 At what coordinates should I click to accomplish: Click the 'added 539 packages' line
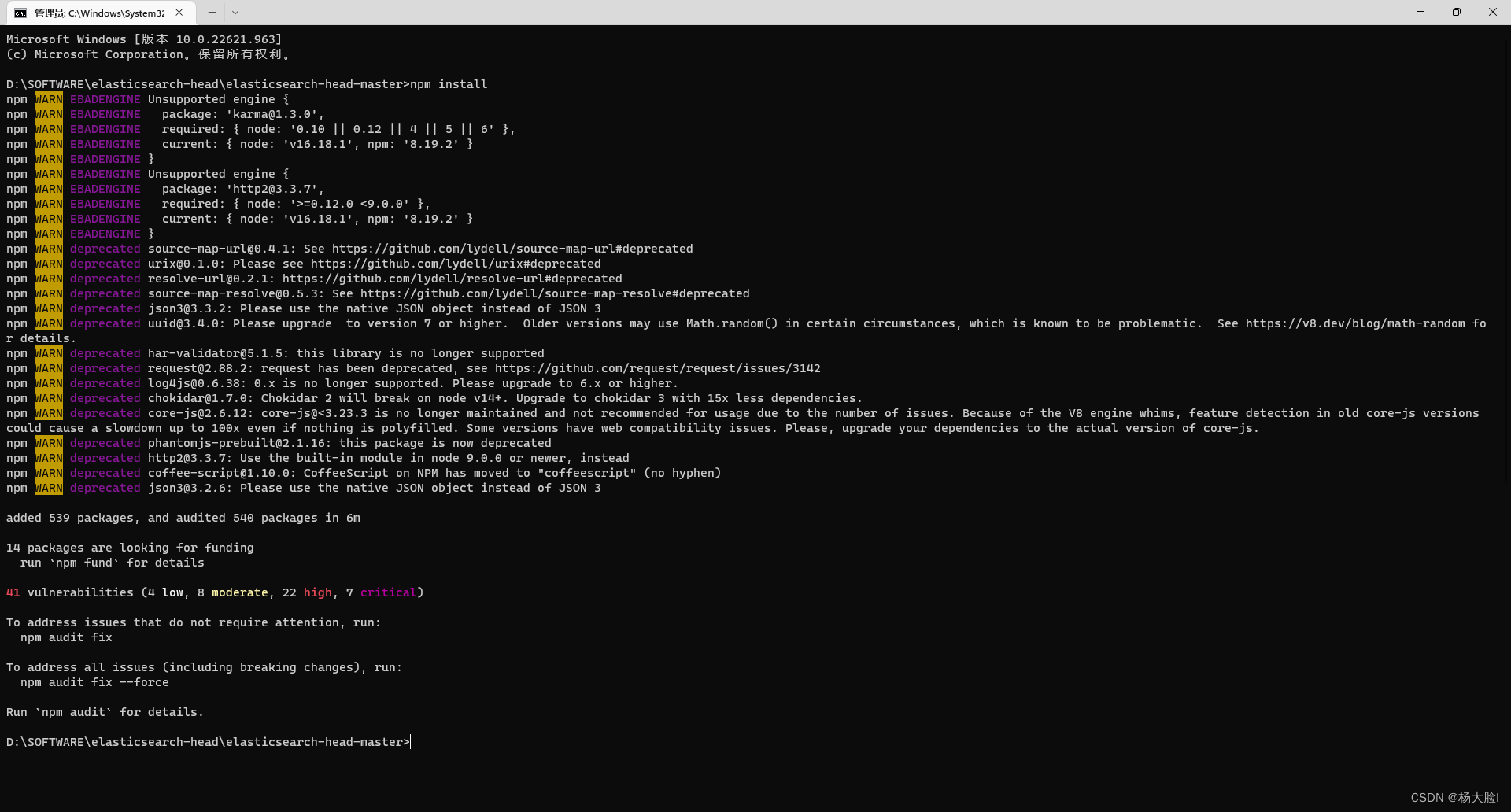(183, 518)
